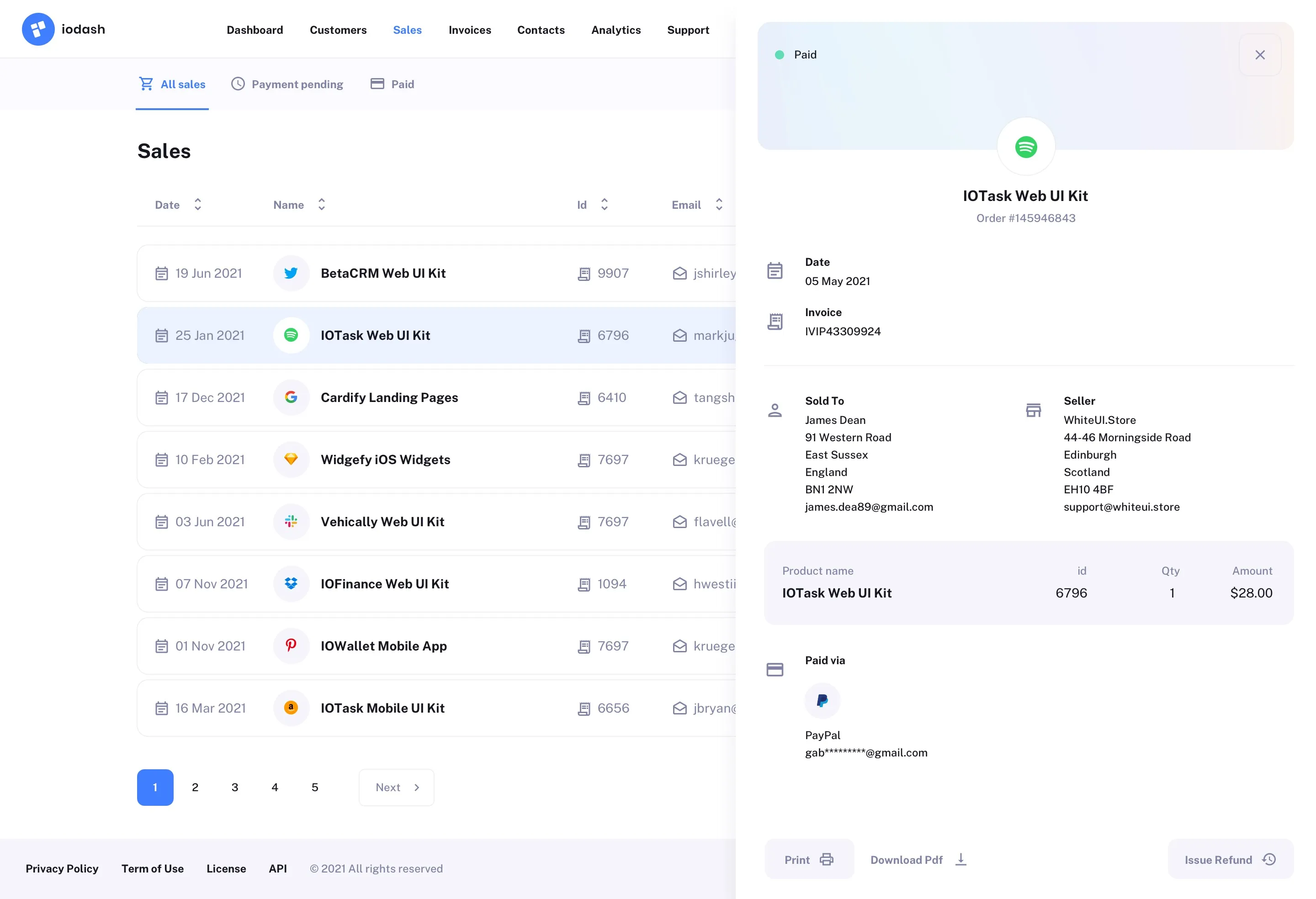
Task: Click the Twitter icon beside BetaCRM Web UI Kit
Action: click(291, 273)
